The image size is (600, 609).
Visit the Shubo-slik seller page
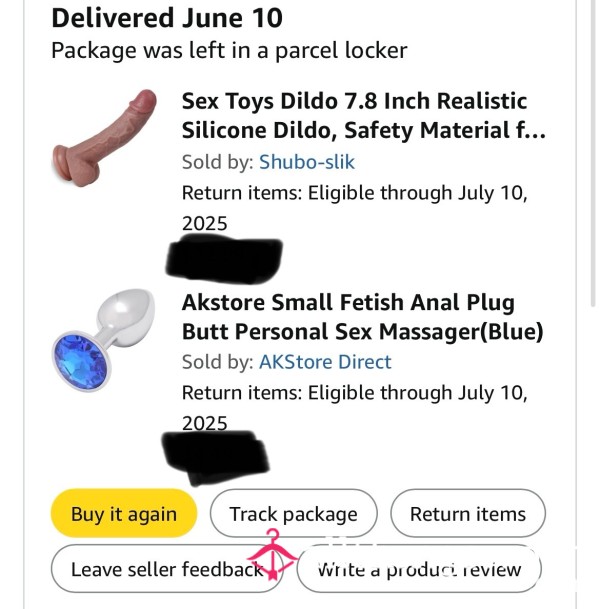(307, 162)
